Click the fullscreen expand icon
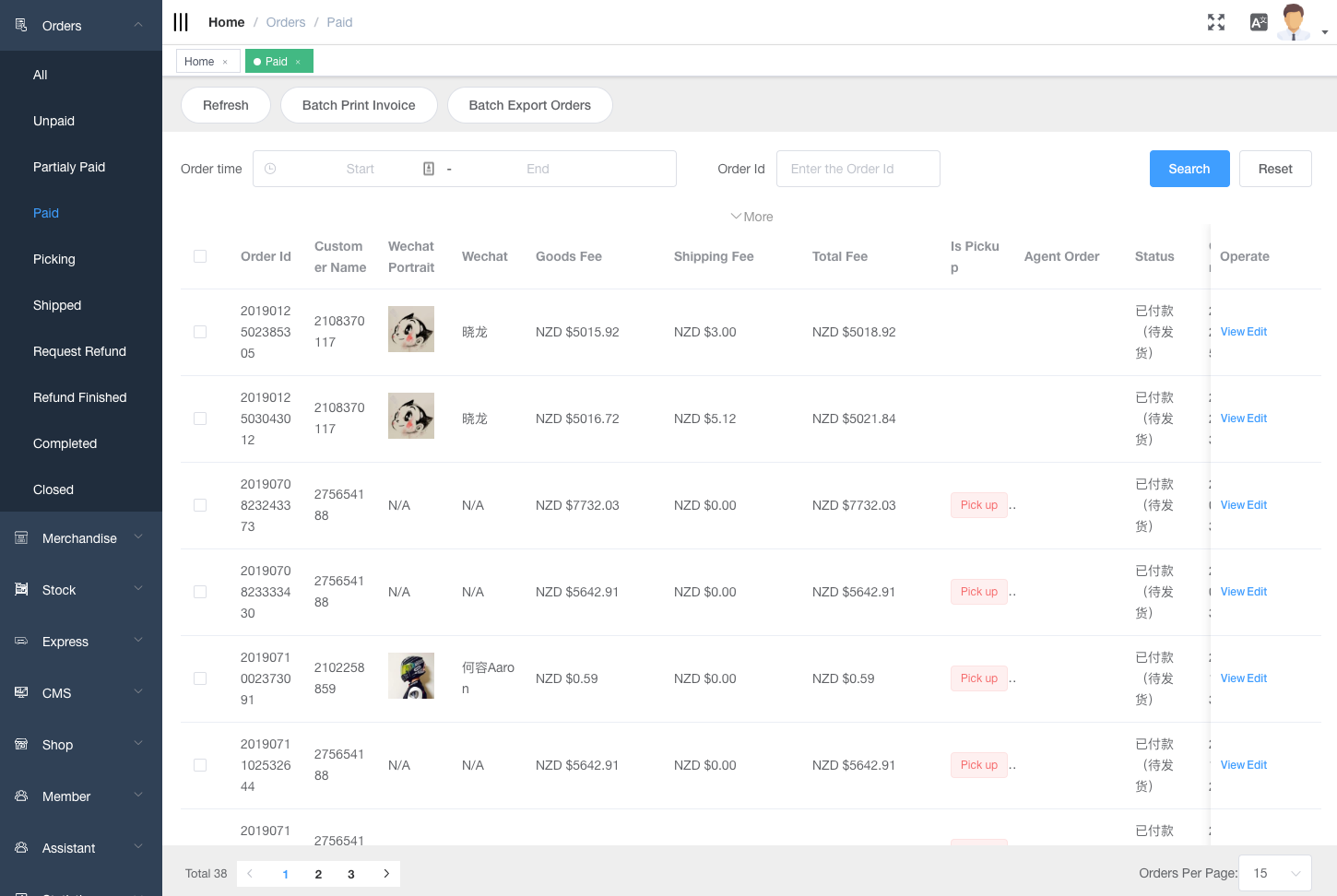This screenshot has height=896, width=1337. pyautogui.click(x=1215, y=22)
